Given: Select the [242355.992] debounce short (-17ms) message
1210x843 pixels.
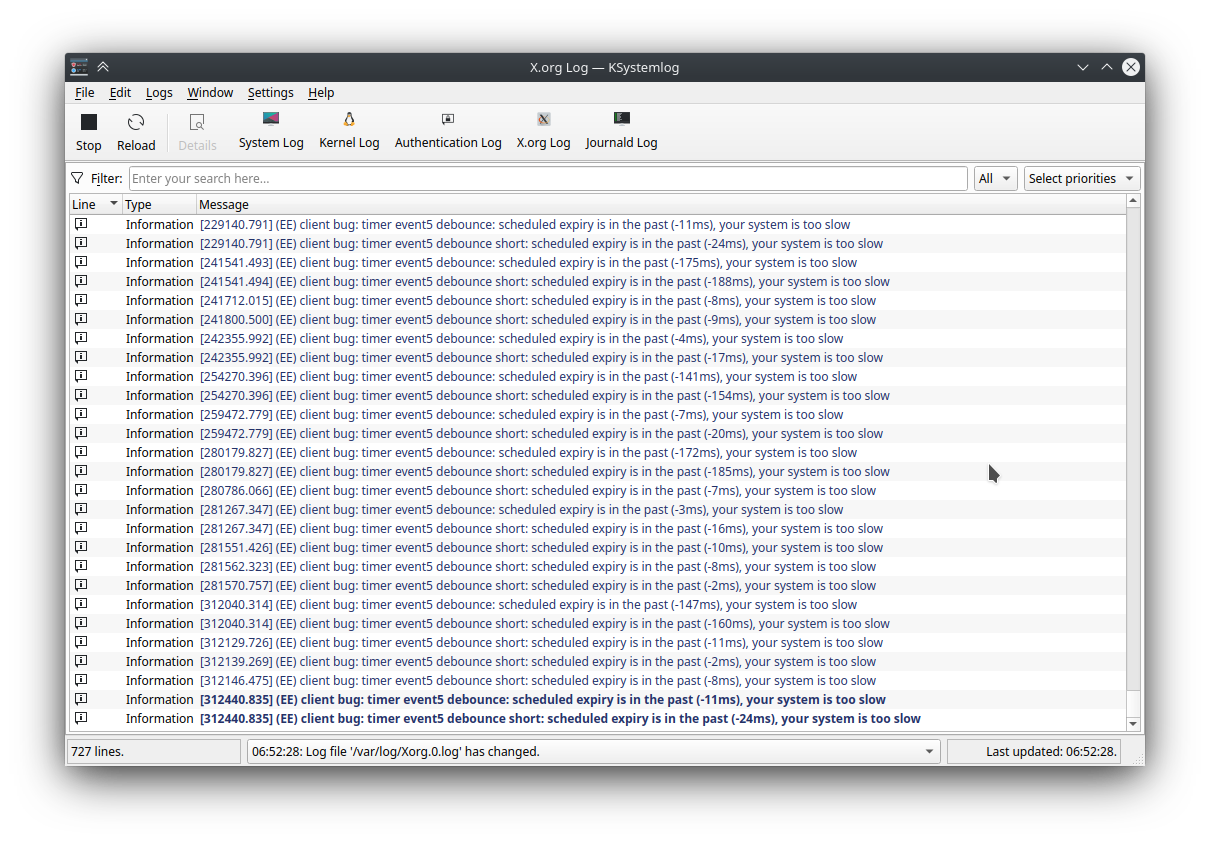Looking at the screenshot, I should tap(541, 357).
